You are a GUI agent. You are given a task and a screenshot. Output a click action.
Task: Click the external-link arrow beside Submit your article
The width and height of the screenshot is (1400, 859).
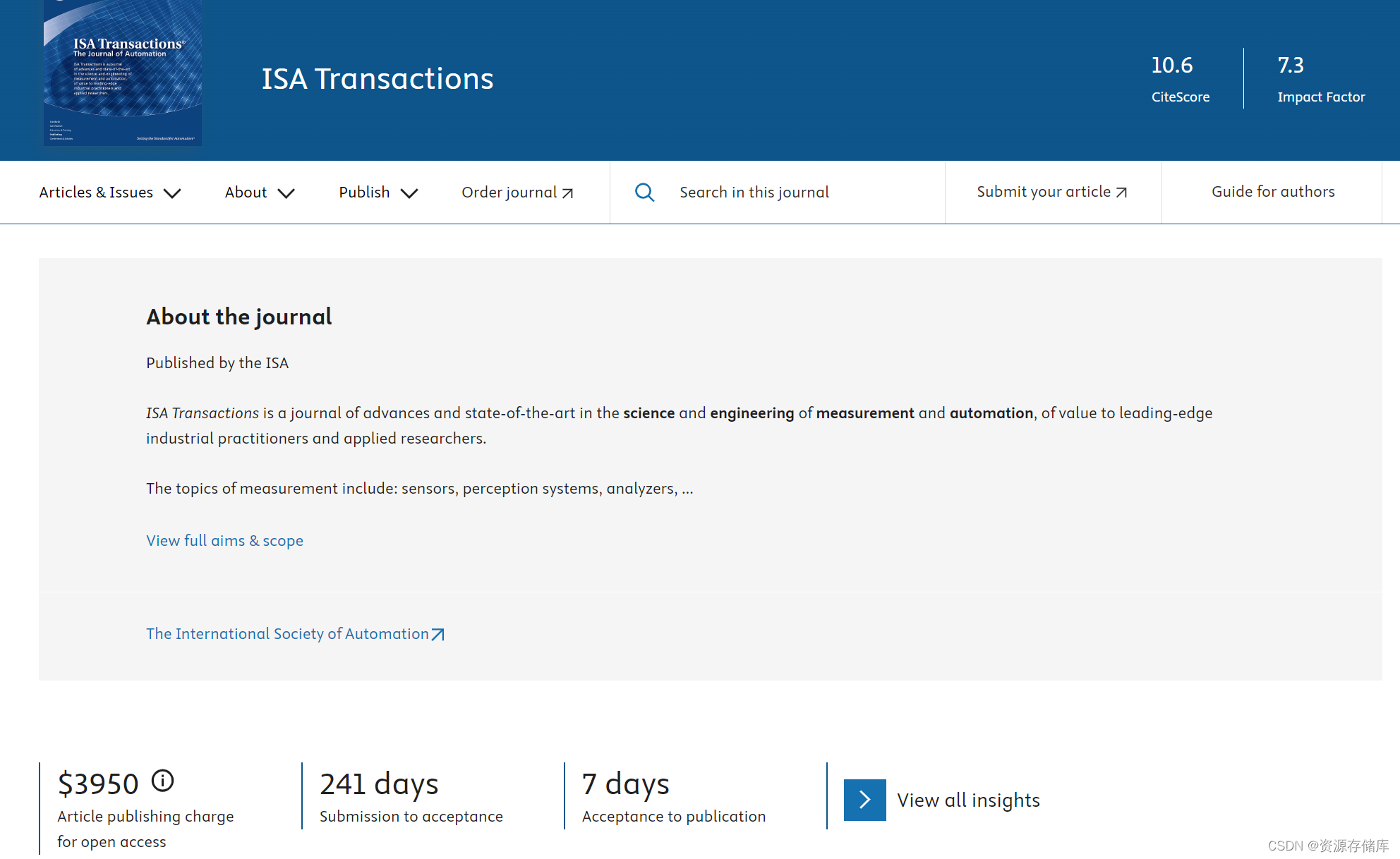(x=1121, y=191)
